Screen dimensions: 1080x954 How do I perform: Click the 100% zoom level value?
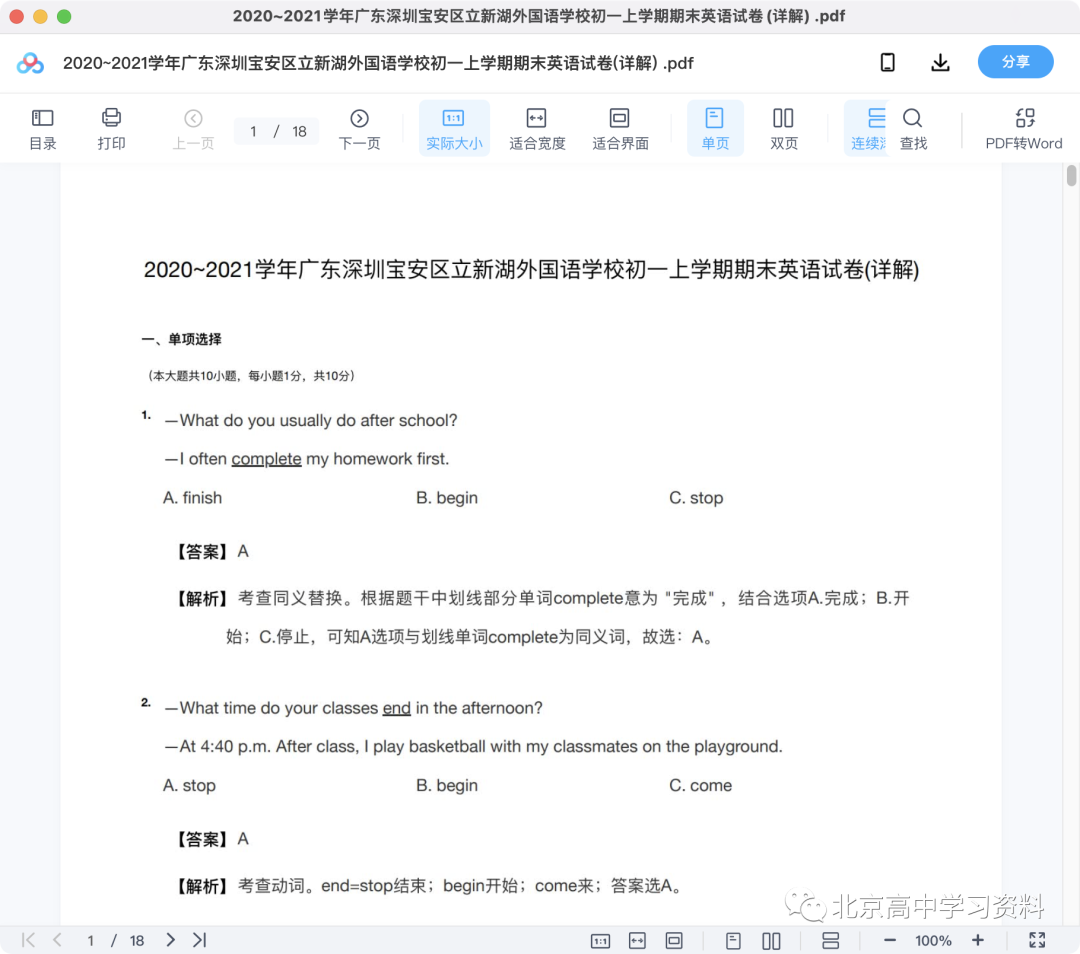[933, 941]
